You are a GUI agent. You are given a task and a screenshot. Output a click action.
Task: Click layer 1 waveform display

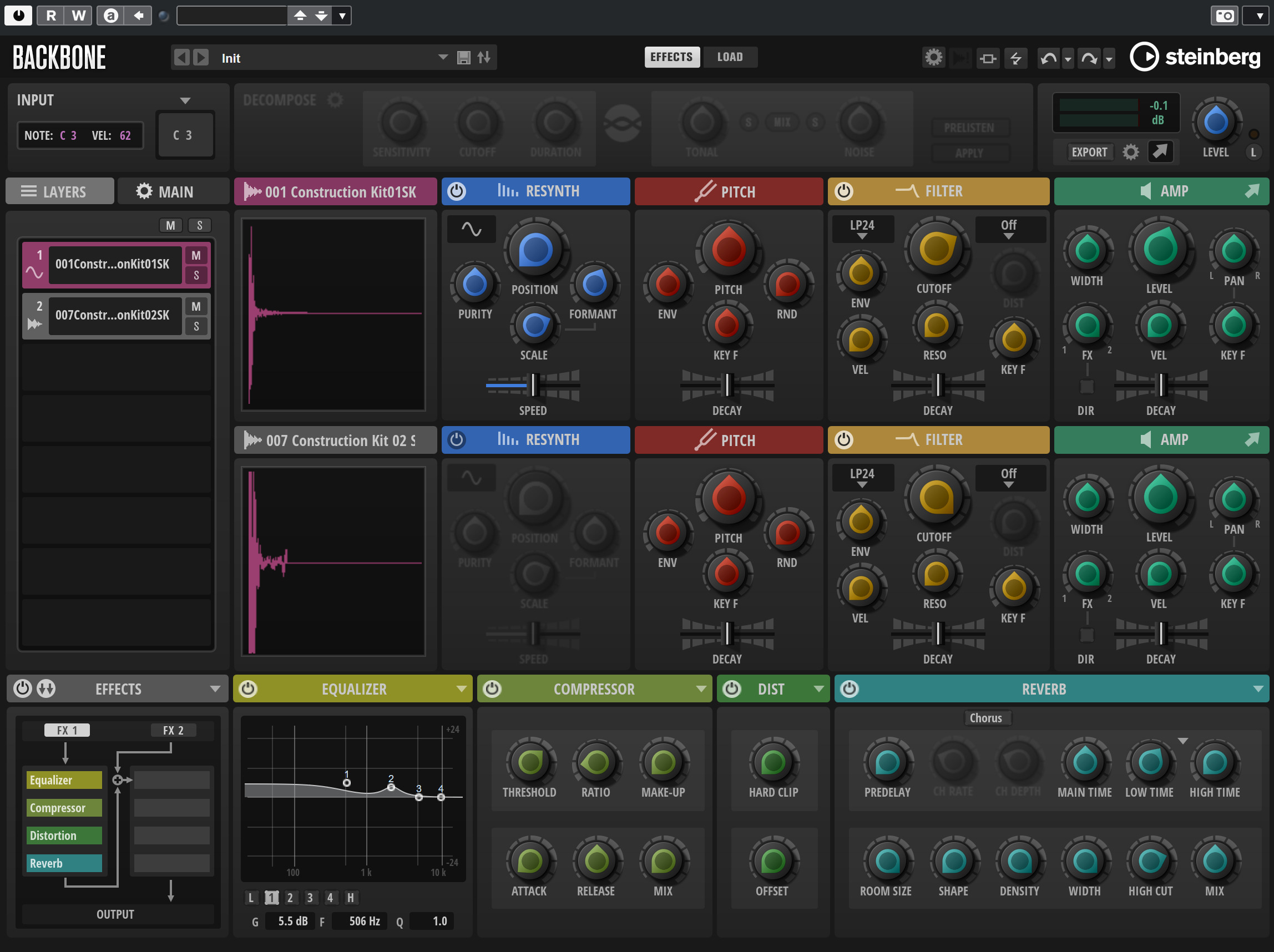point(333,315)
